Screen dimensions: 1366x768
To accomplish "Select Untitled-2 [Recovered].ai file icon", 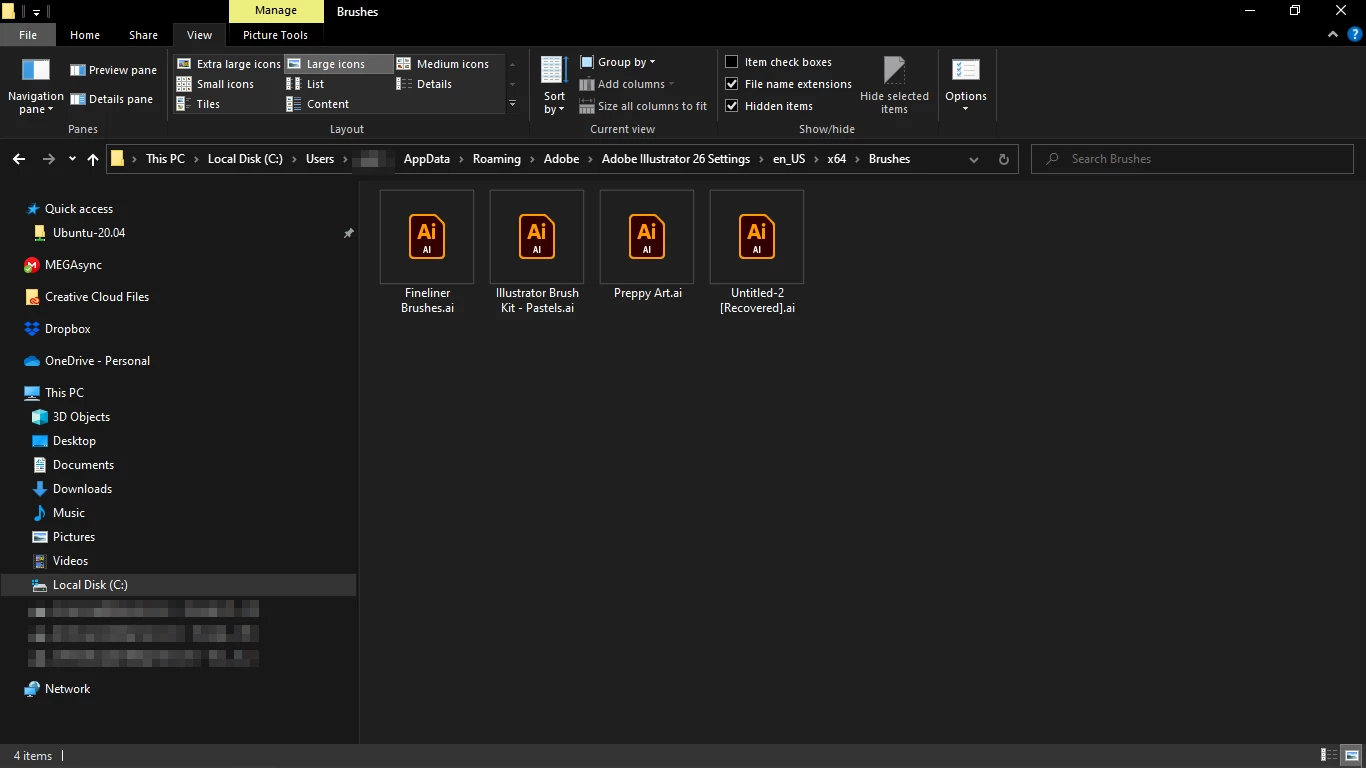I will pyautogui.click(x=757, y=237).
